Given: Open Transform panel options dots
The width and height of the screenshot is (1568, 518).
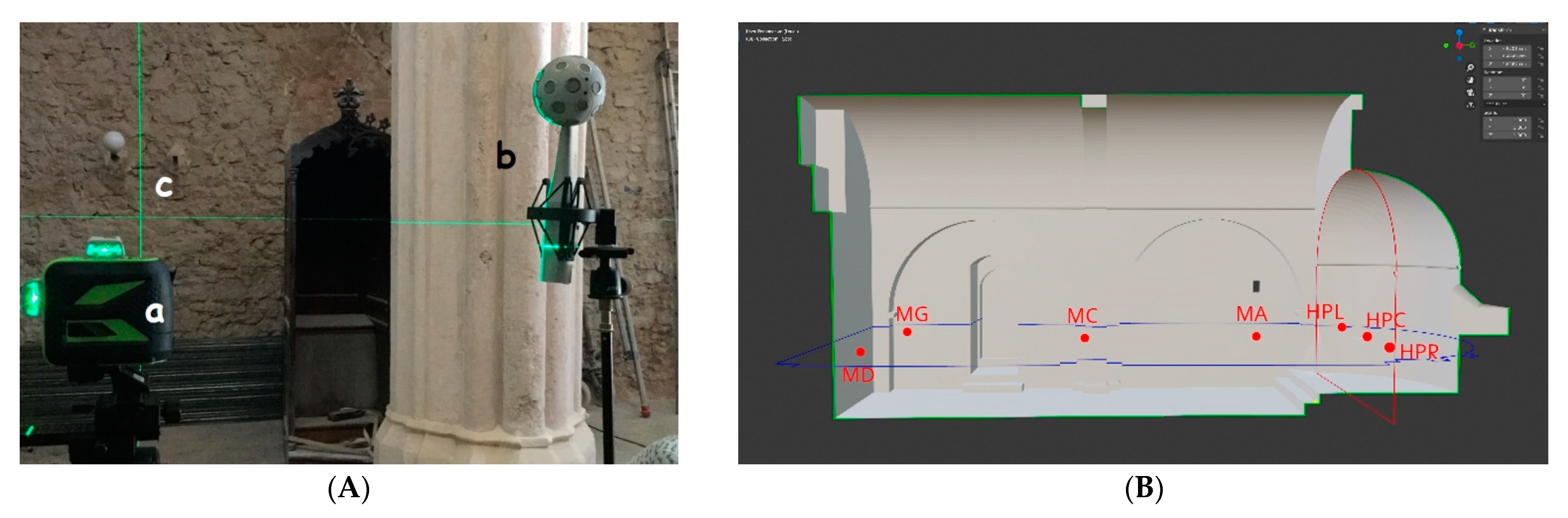Looking at the screenshot, I should 1544,30.
